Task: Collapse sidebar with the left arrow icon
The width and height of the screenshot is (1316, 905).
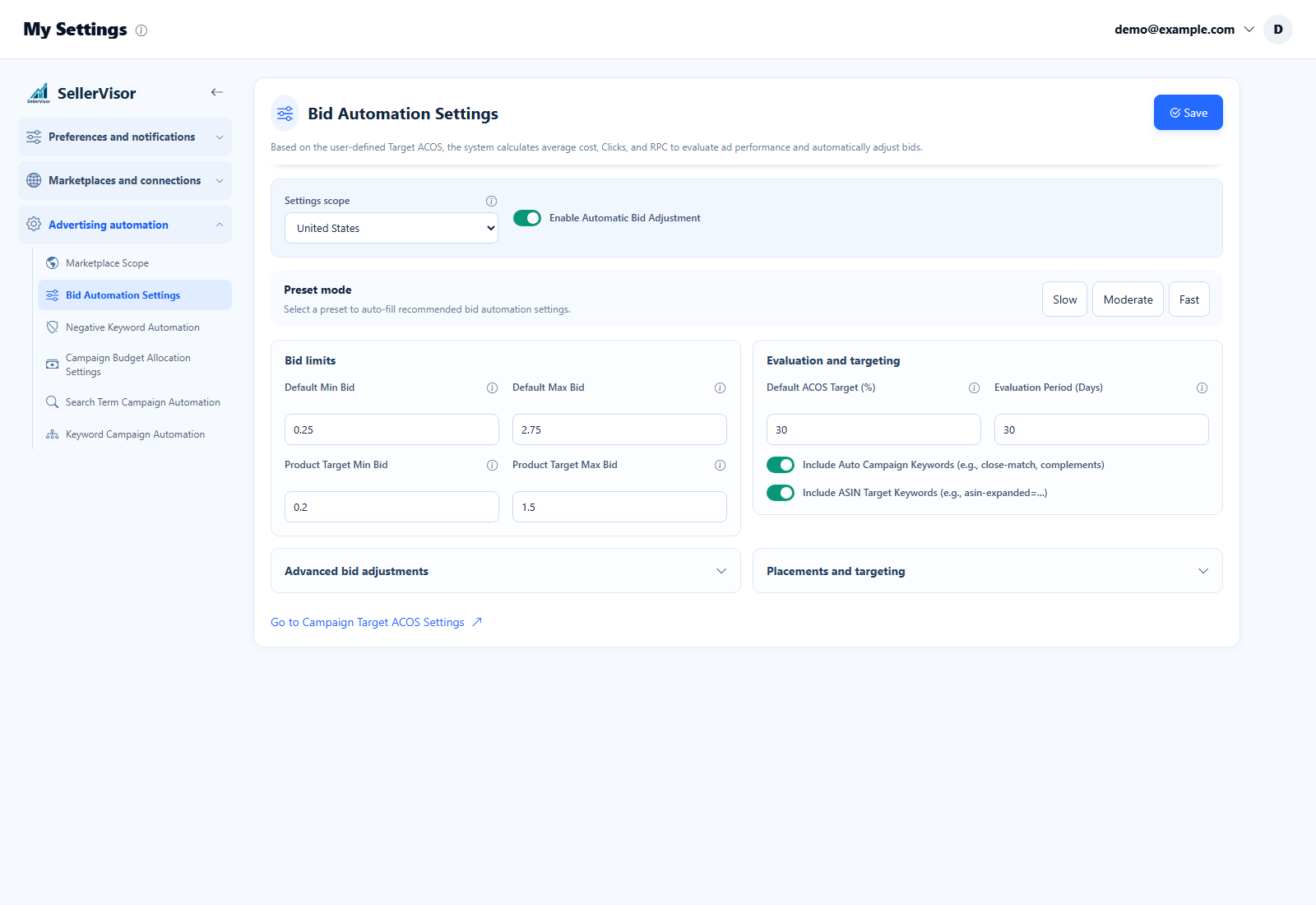Action: pos(217,92)
